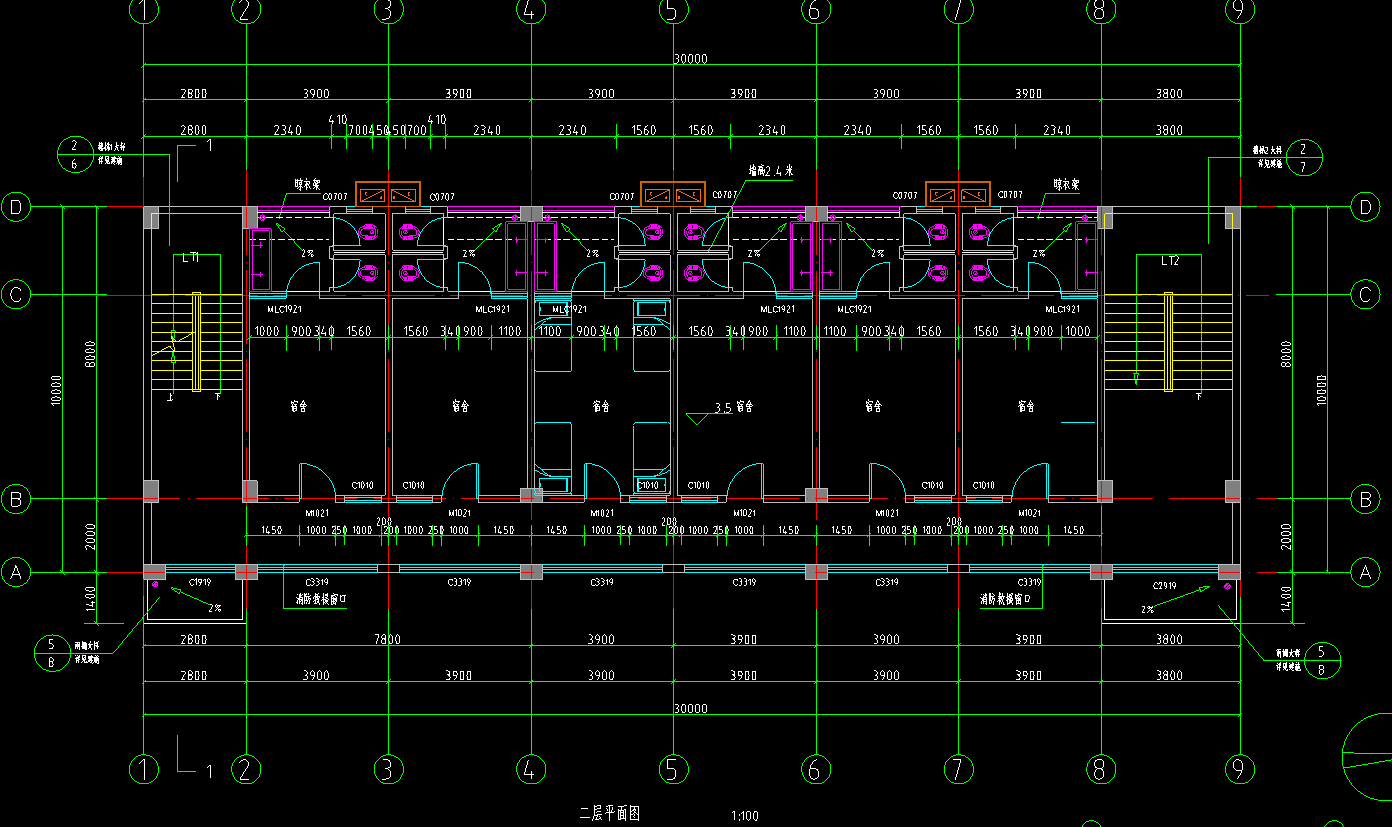This screenshot has height=827, width=1392.
Task: Click the yellow LT2 stair handrail
Action: (1168, 342)
